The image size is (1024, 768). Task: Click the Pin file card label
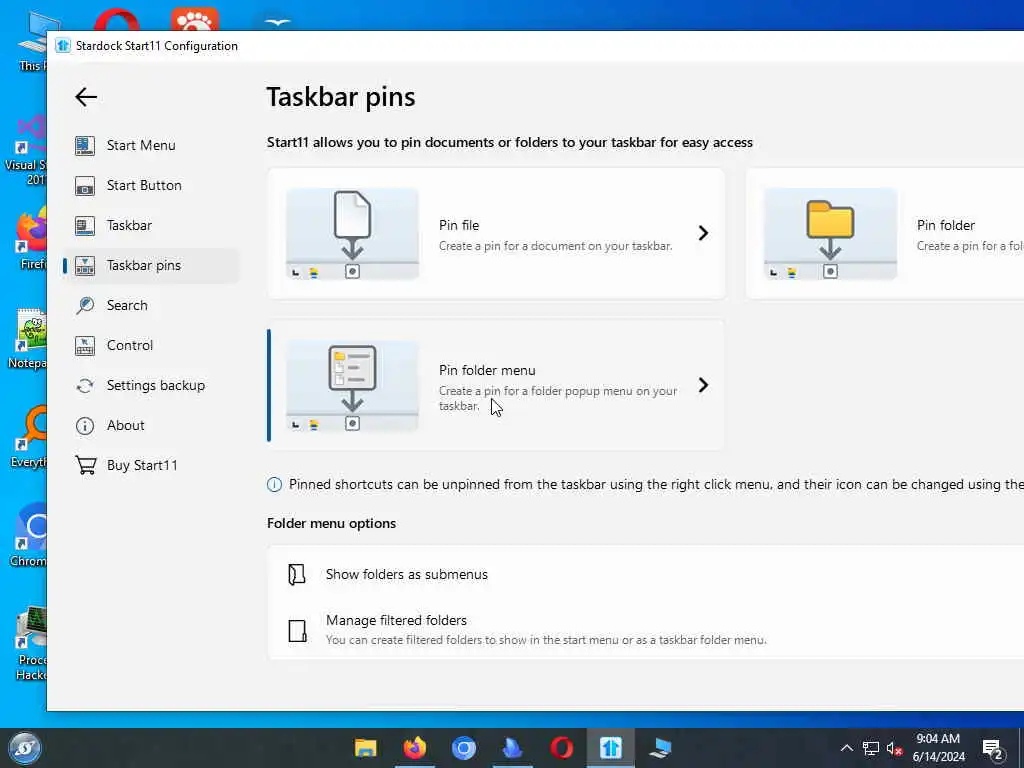[x=459, y=225]
